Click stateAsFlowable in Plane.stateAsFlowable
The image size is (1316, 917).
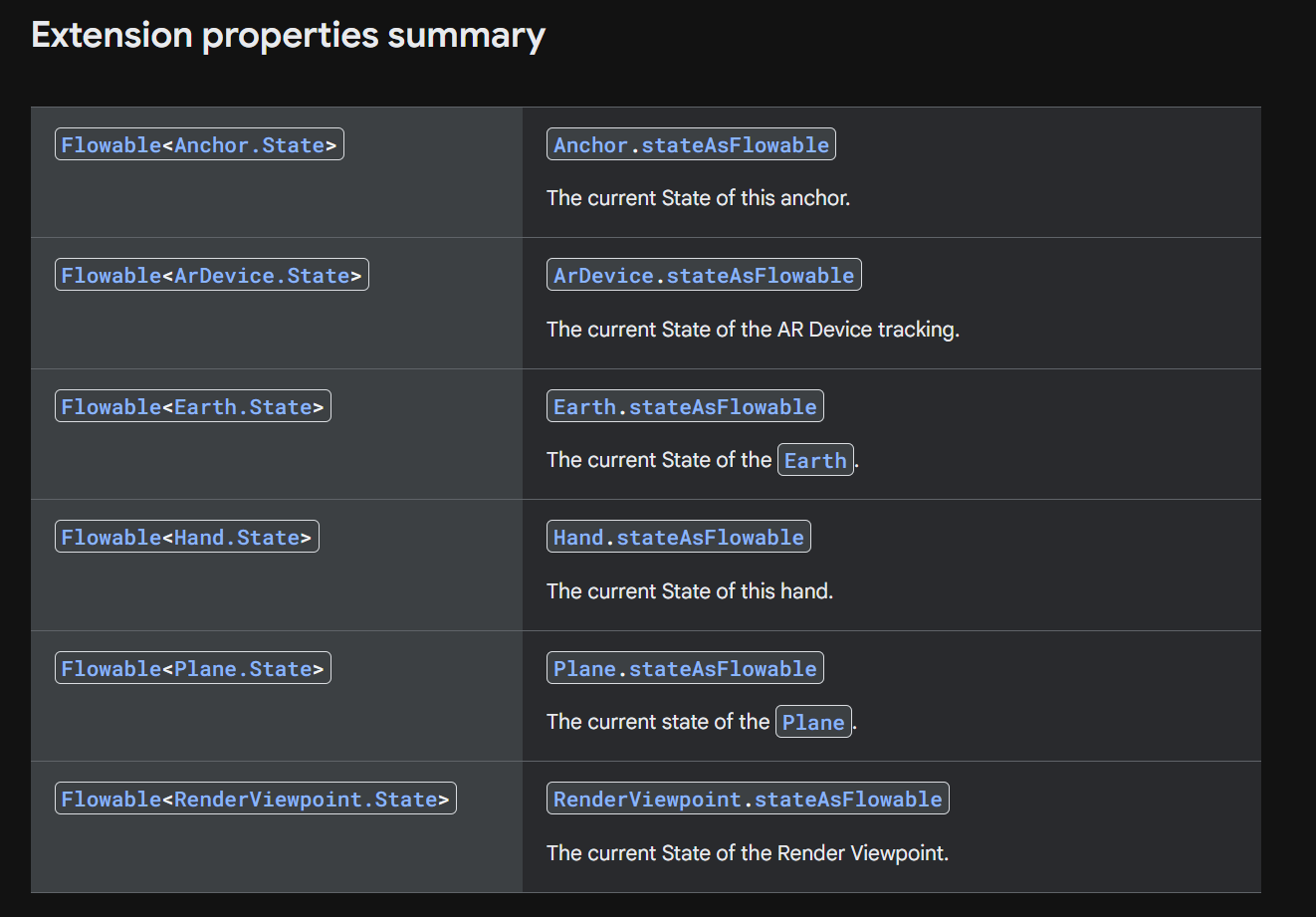(x=723, y=669)
